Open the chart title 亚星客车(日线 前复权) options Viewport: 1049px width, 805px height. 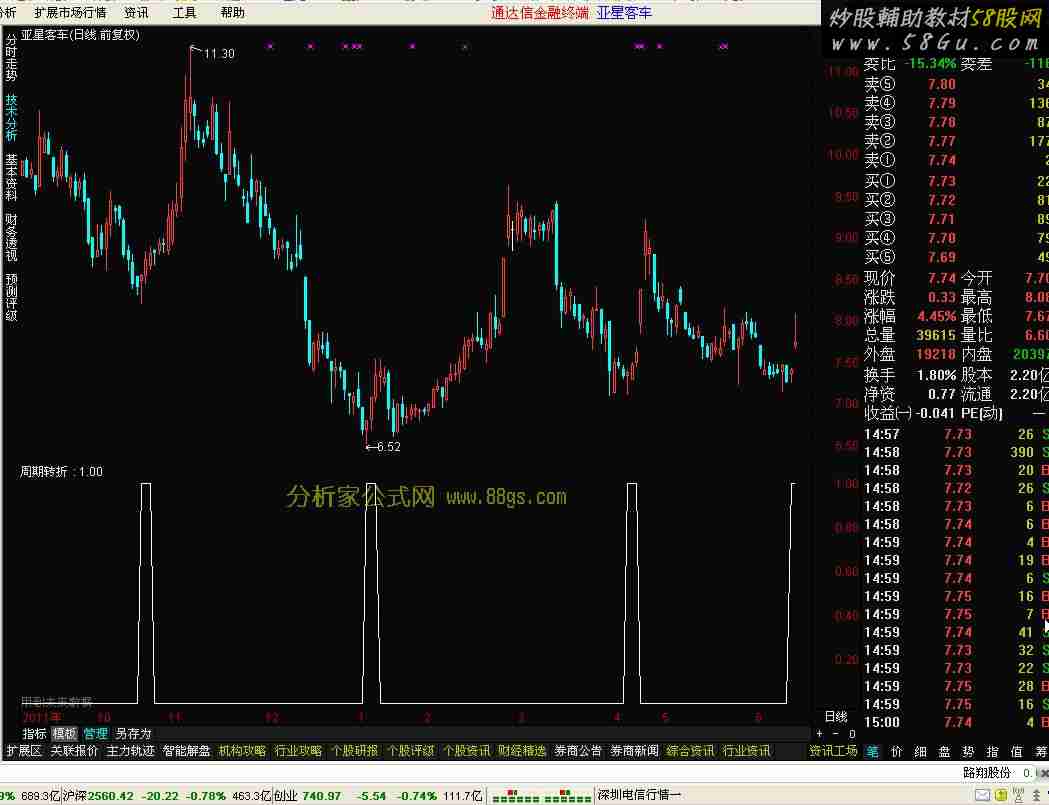(x=80, y=35)
